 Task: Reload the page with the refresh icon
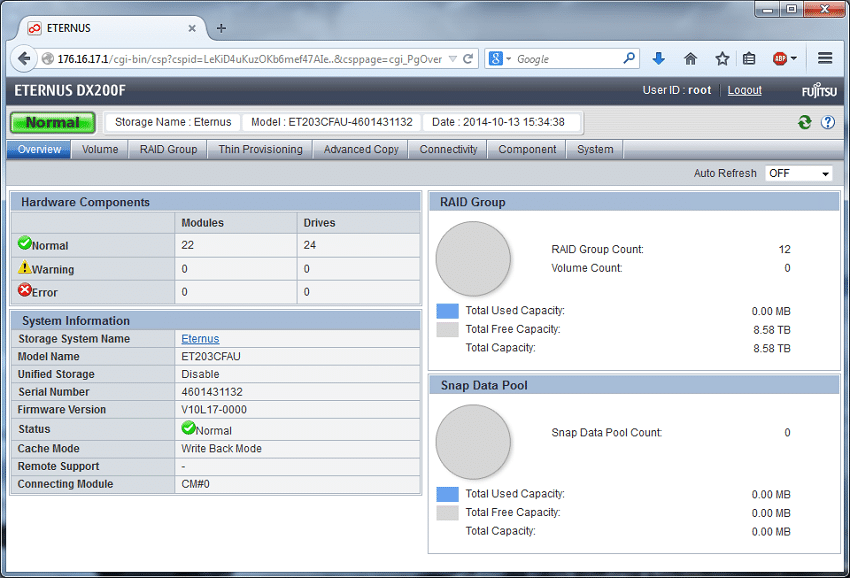tap(468, 59)
